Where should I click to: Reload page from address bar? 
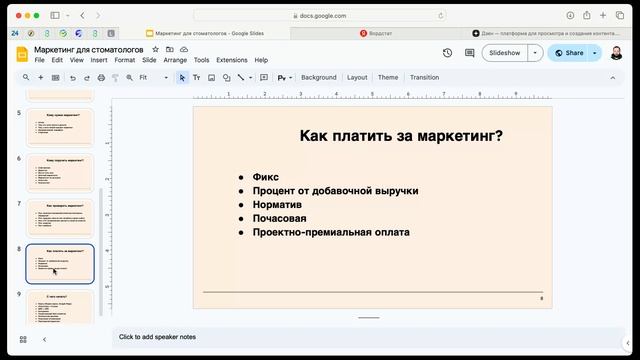click(x=440, y=16)
